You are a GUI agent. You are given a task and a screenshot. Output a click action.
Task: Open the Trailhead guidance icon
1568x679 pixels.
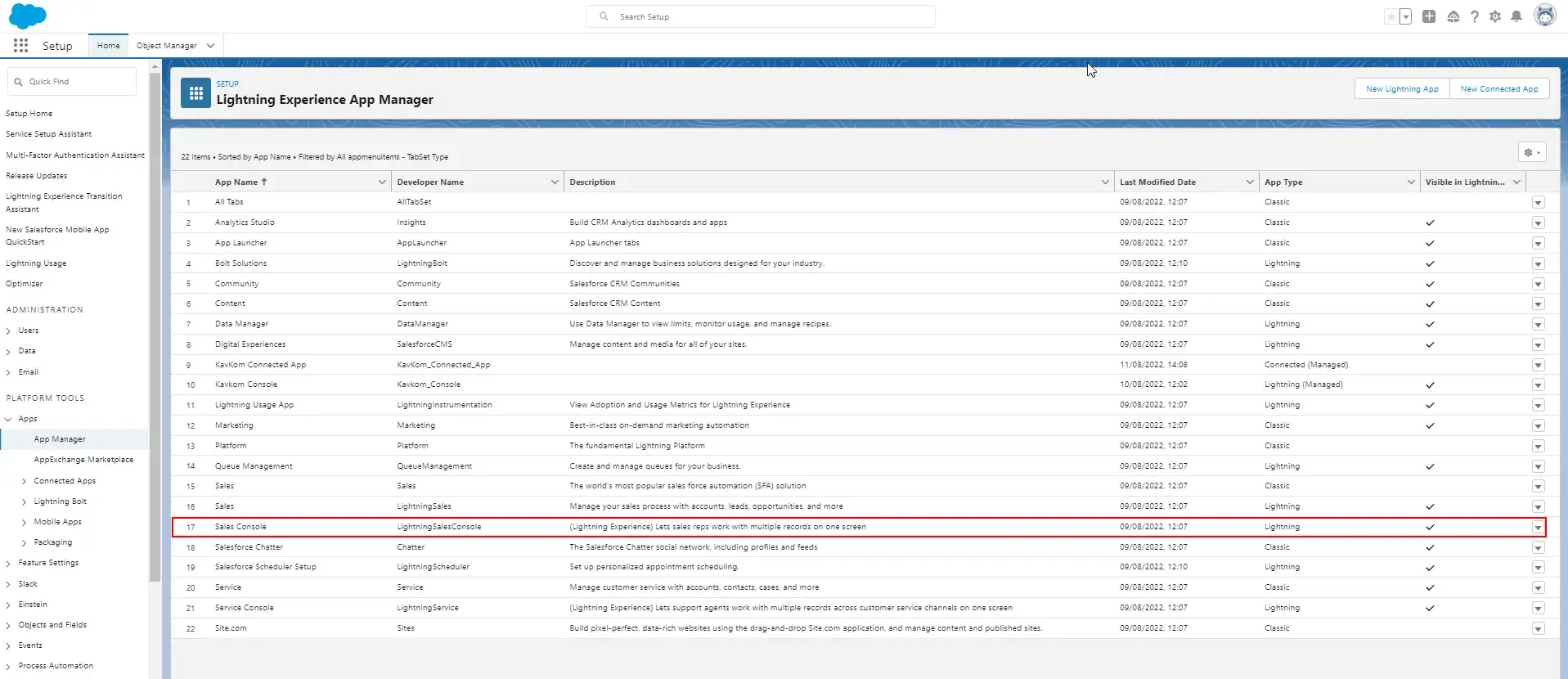click(1453, 16)
